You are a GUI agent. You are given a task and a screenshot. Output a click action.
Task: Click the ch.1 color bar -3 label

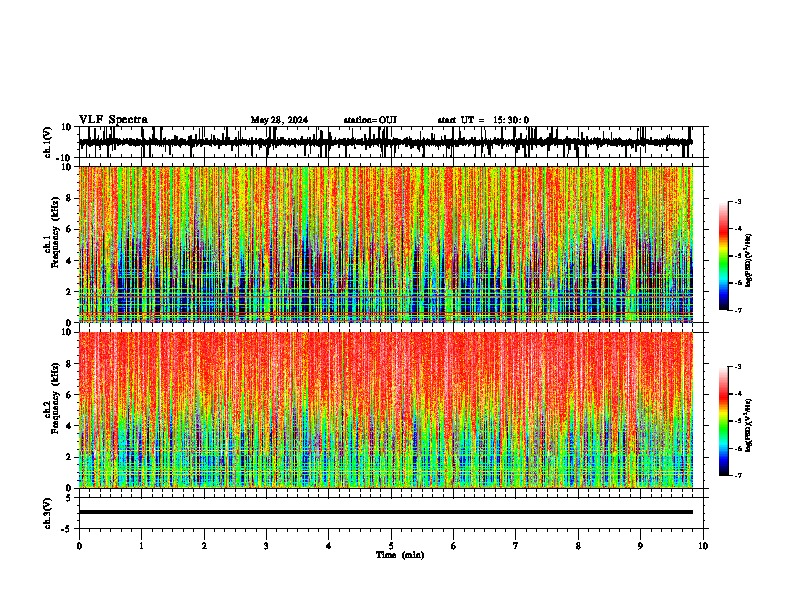coord(737,201)
